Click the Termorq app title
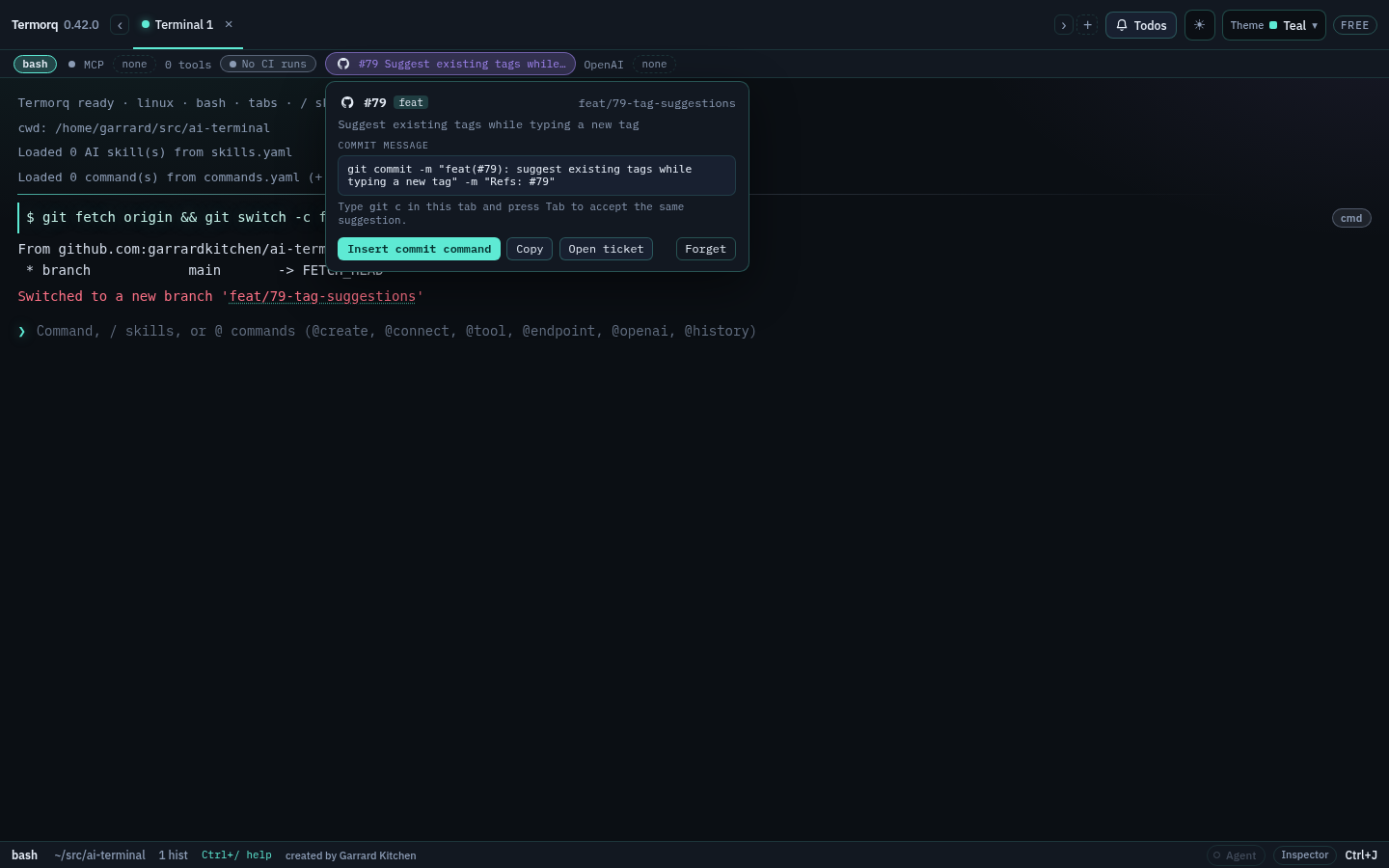This screenshot has height=868, width=1389. tap(35, 25)
